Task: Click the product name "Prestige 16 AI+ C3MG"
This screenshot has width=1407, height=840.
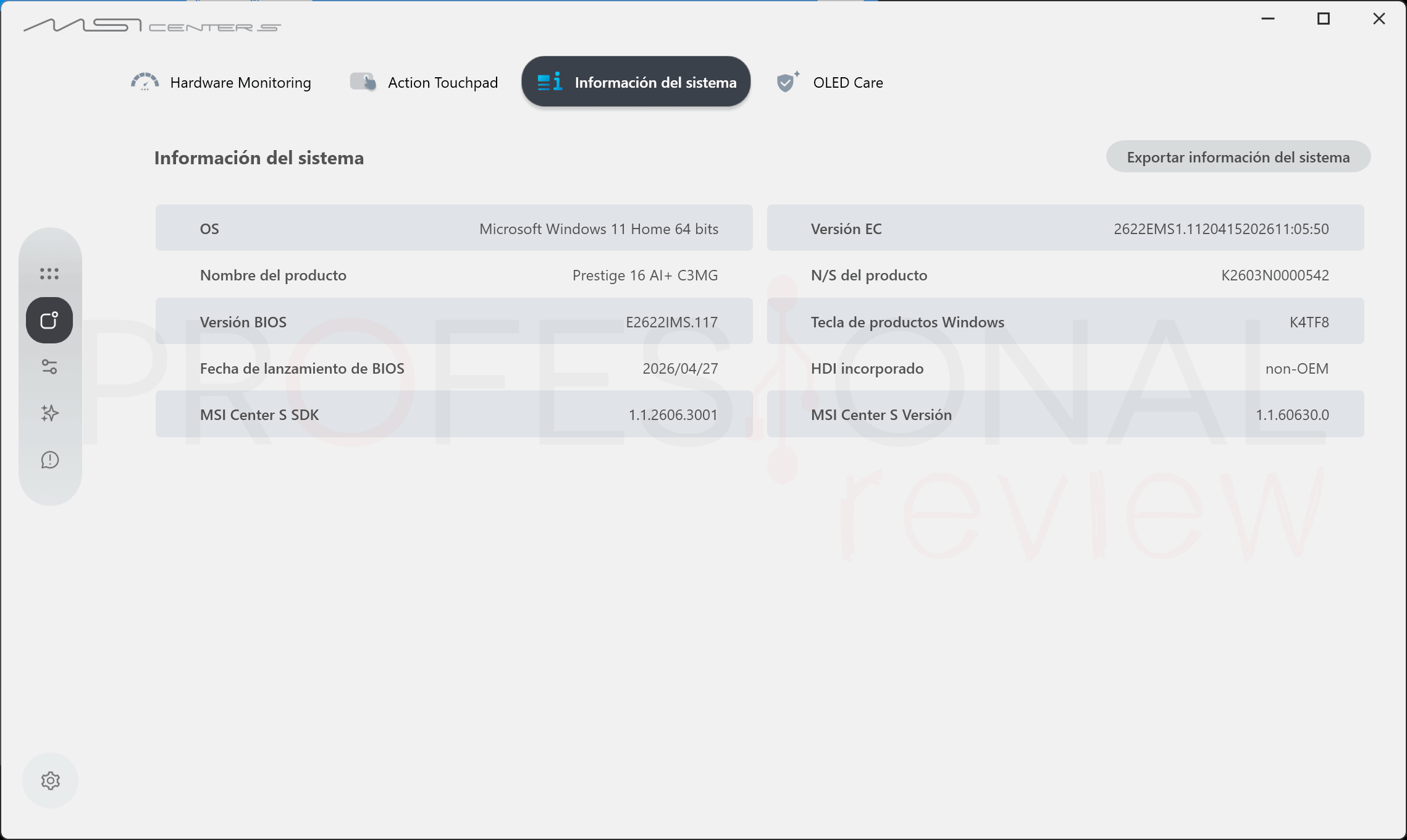Action: 645,275
